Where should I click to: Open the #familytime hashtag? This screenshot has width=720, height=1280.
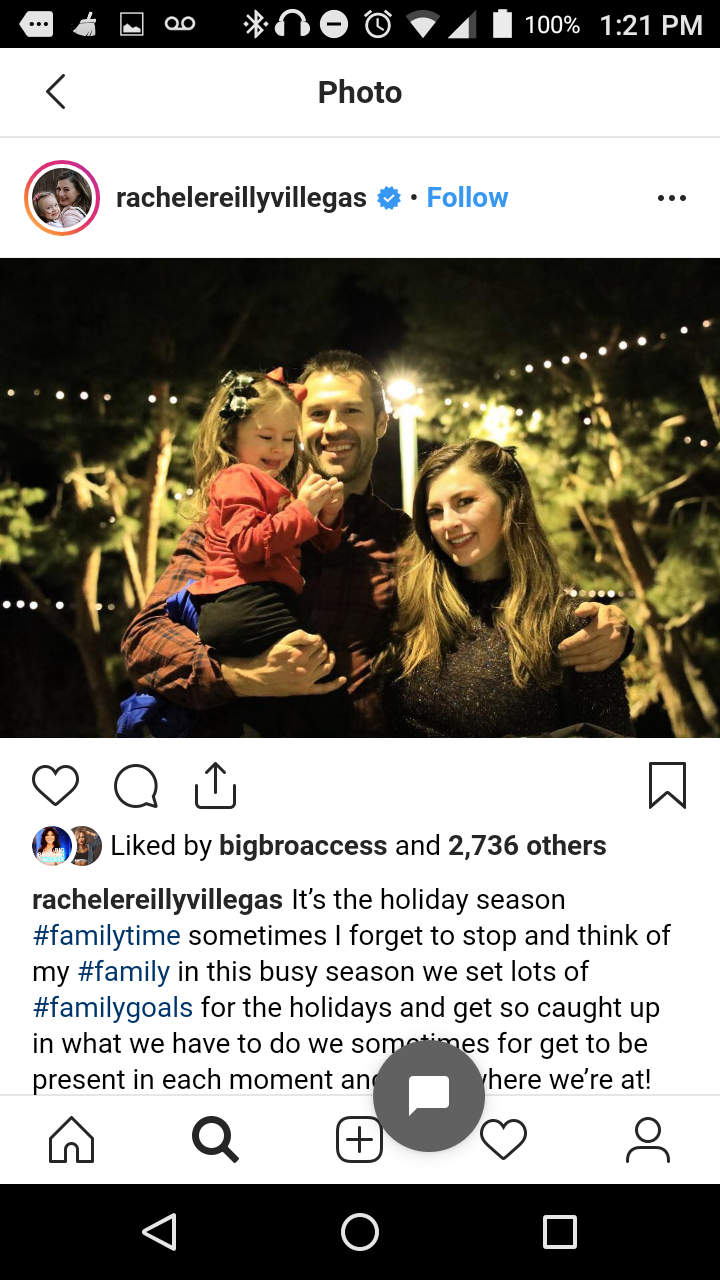coord(106,936)
